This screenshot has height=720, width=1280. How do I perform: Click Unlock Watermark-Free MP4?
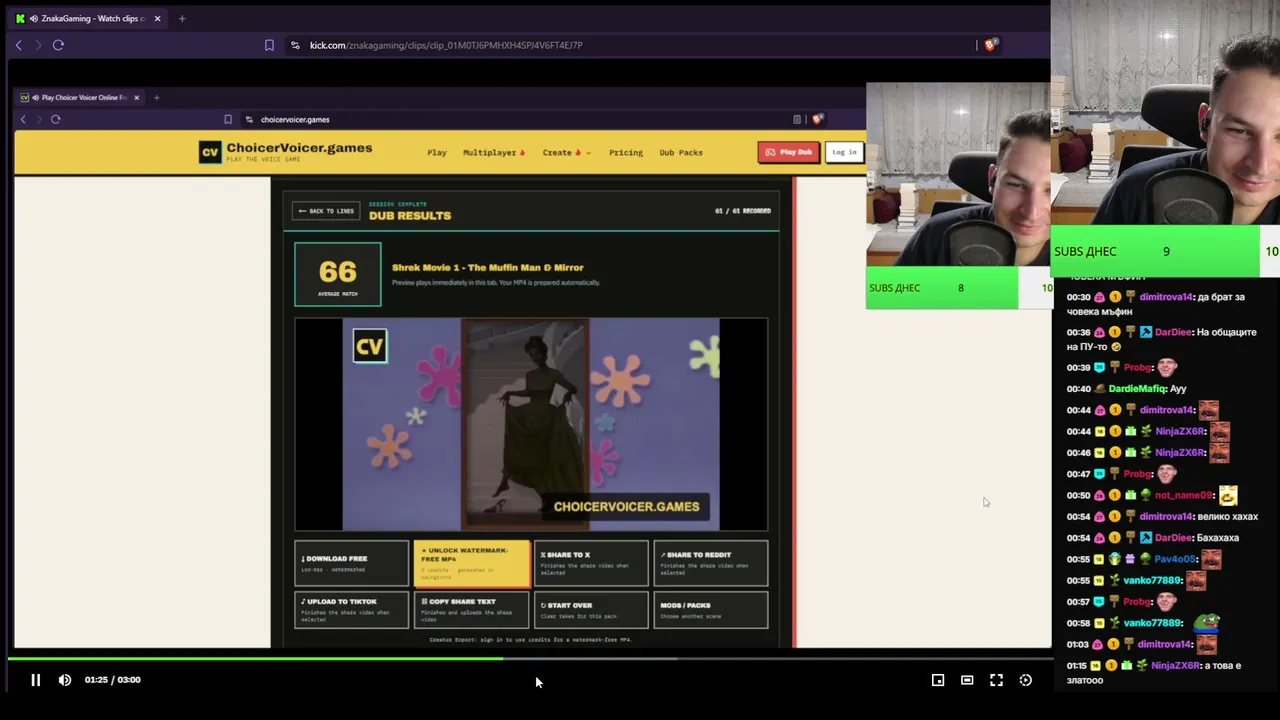[x=472, y=563]
